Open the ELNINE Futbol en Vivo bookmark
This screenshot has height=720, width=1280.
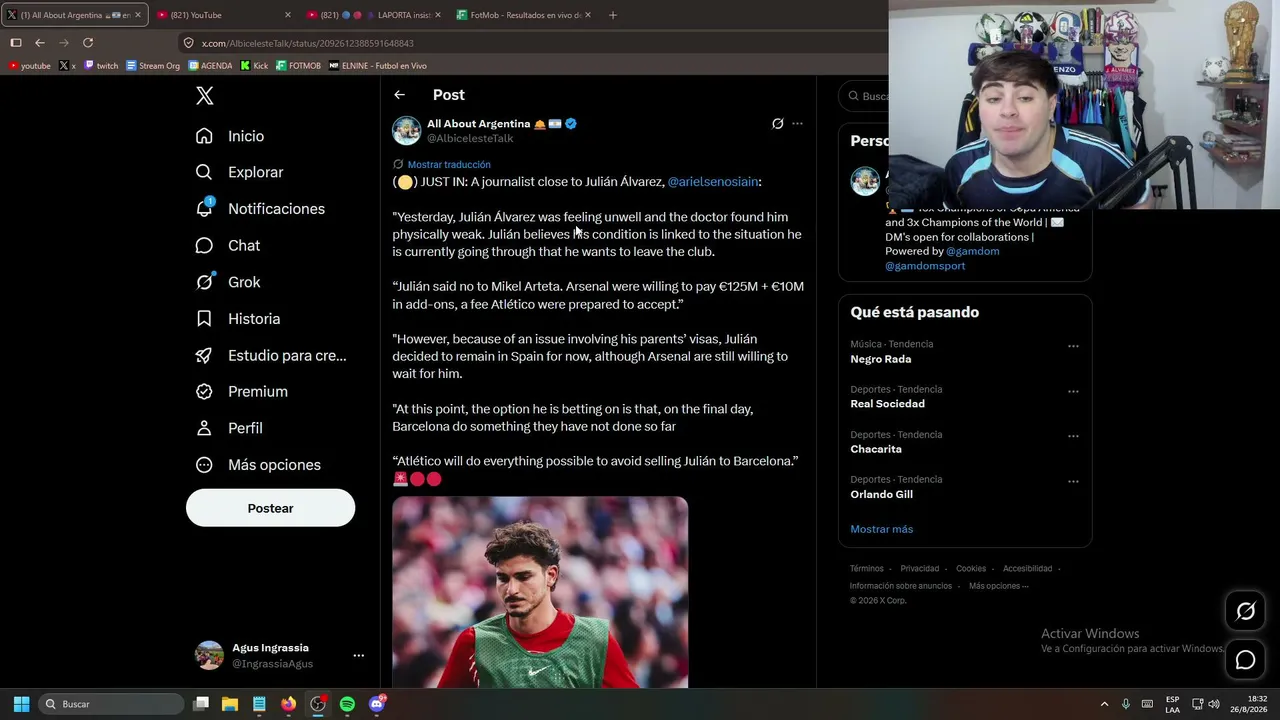[x=378, y=66]
